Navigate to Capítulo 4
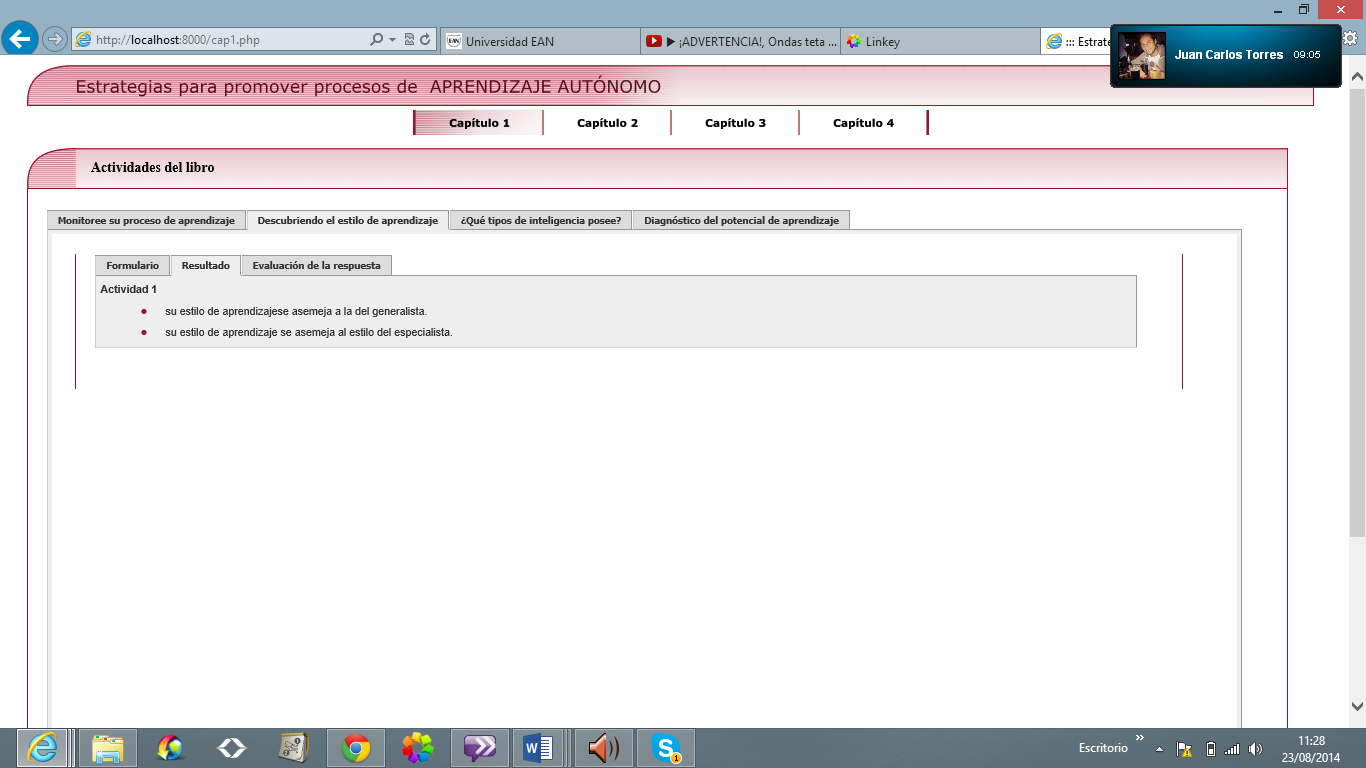 pos(863,123)
